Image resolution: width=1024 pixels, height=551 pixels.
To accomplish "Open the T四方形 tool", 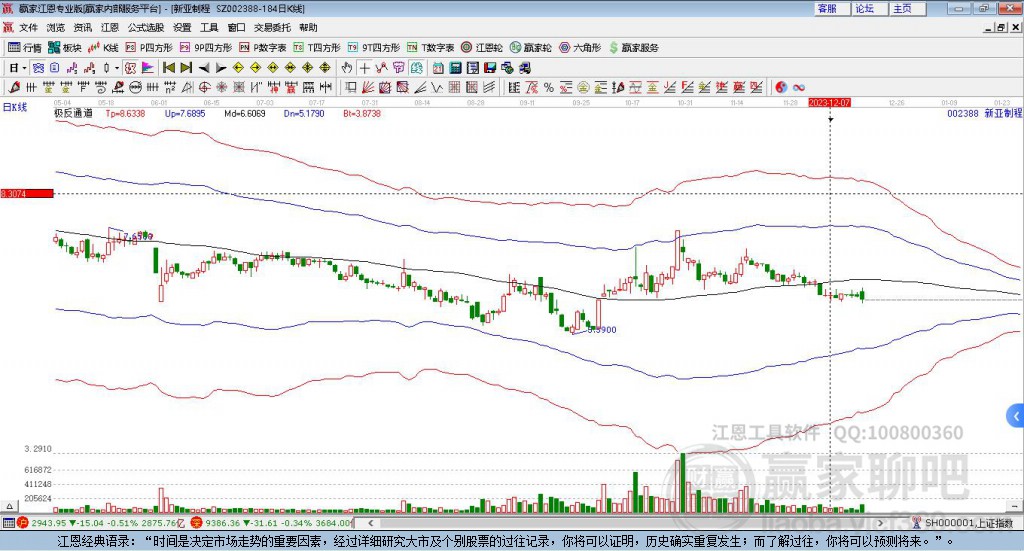I will 317,48.
